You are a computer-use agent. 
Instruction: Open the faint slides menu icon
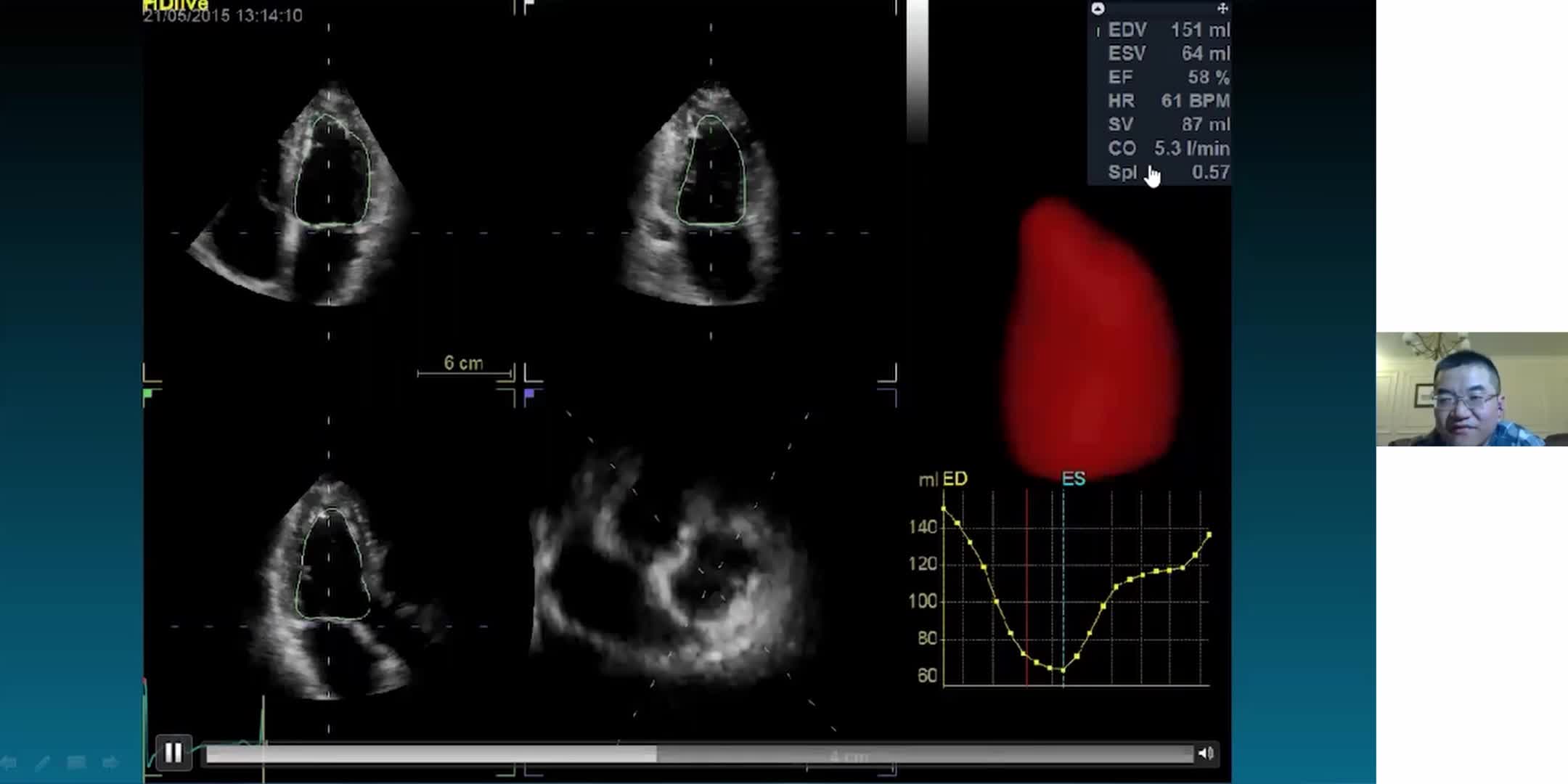point(76,762)
